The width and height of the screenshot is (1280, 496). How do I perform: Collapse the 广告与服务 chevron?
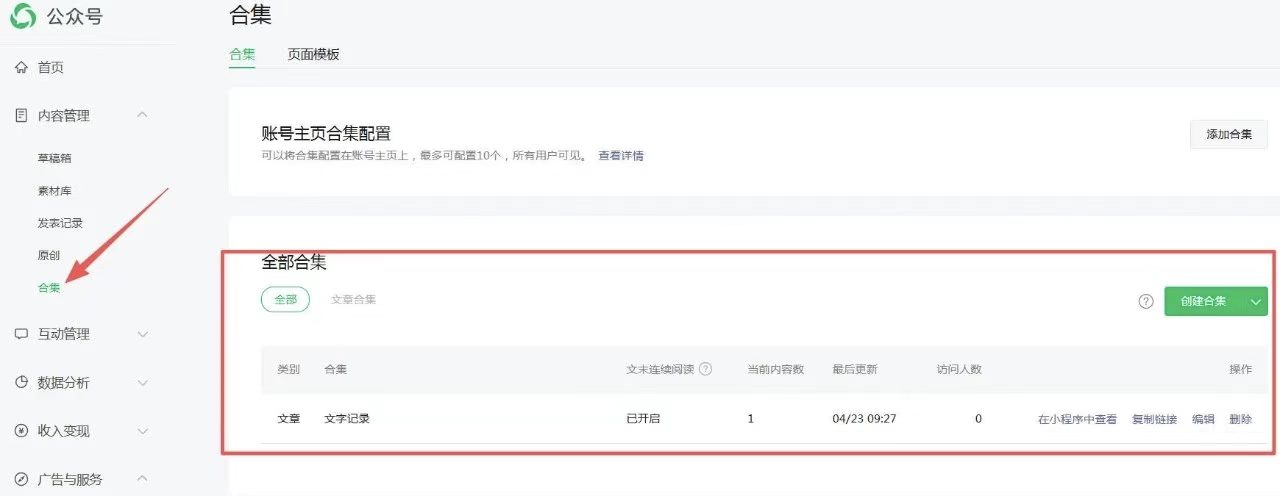[142, 478]
